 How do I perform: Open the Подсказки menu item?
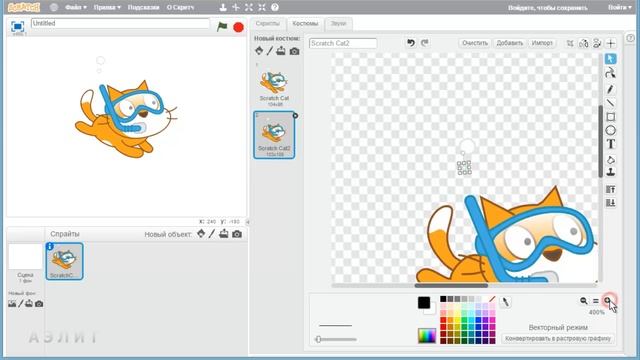pyautogui.click(x=143, y=7)
